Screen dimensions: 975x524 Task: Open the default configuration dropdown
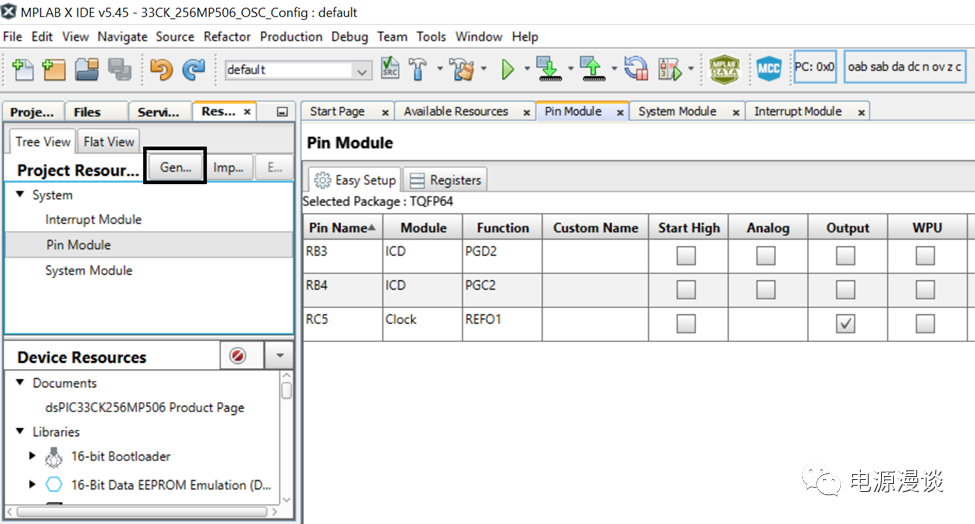tap(362, 70)
